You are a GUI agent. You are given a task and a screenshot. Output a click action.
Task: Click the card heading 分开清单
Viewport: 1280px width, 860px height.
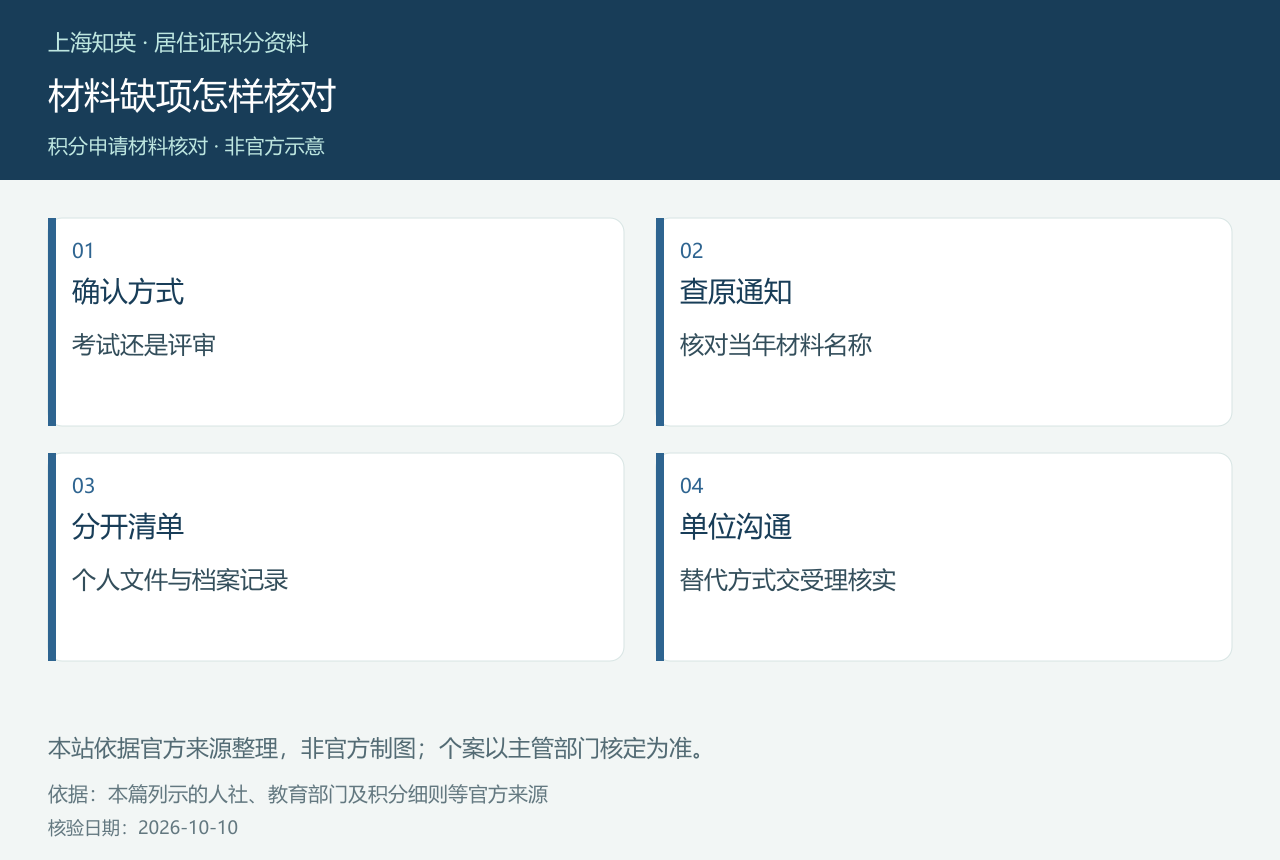(128, 527)
